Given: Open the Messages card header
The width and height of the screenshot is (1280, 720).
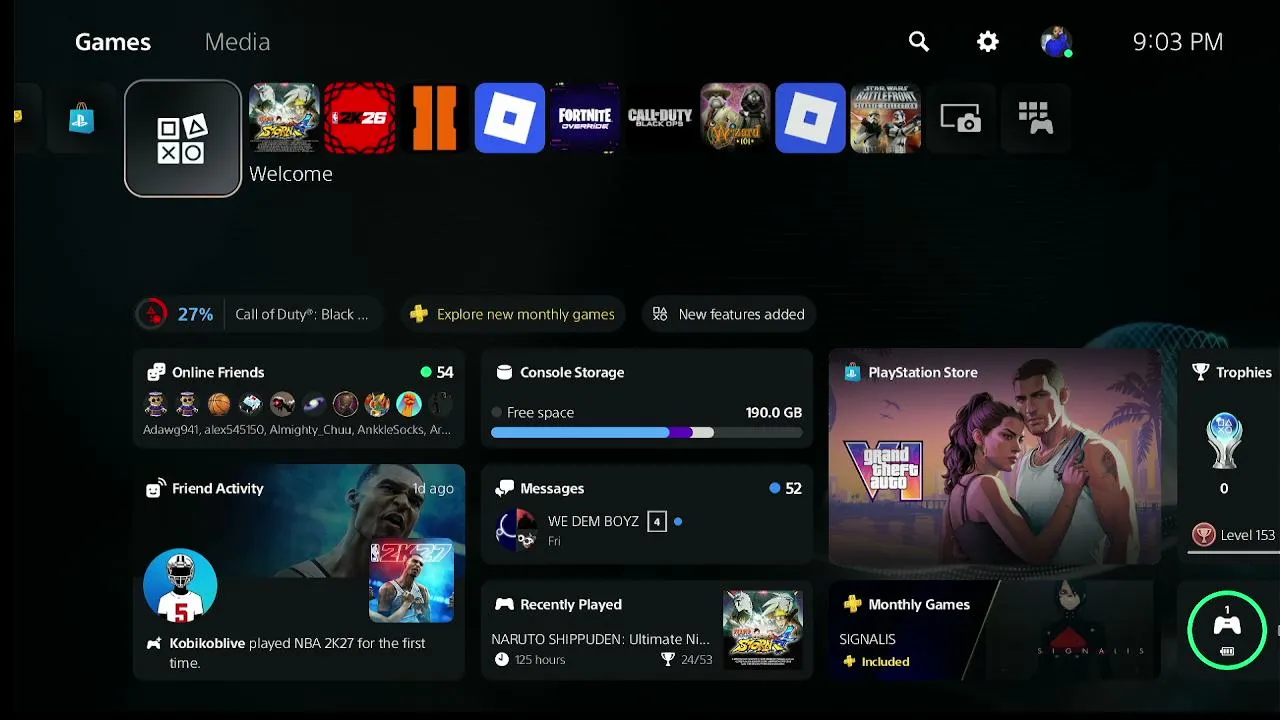Looking at the screenshot, I should coord(540,488).
